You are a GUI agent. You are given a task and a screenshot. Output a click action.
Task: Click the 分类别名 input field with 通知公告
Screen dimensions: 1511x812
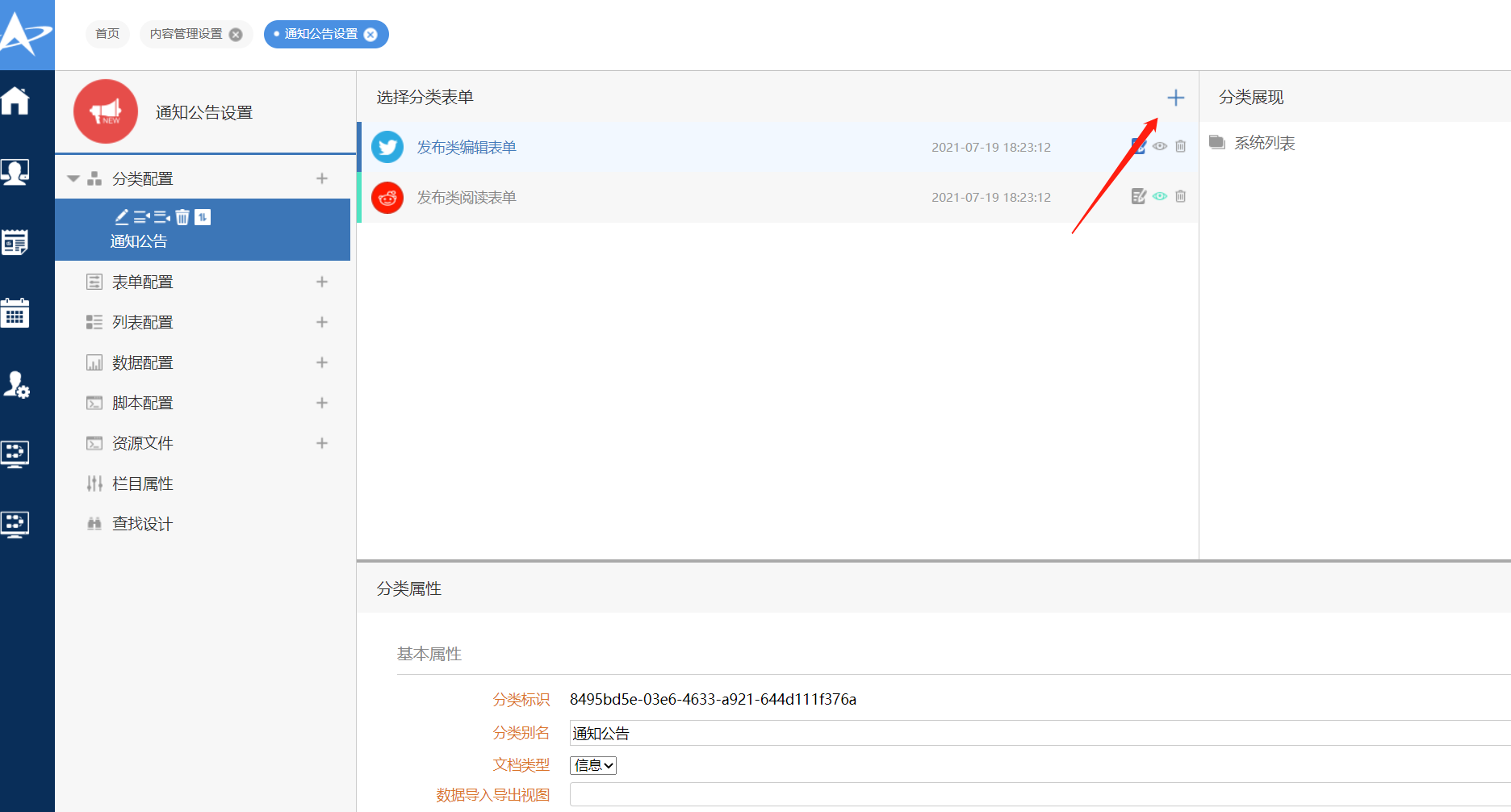tap(1040, 733)
